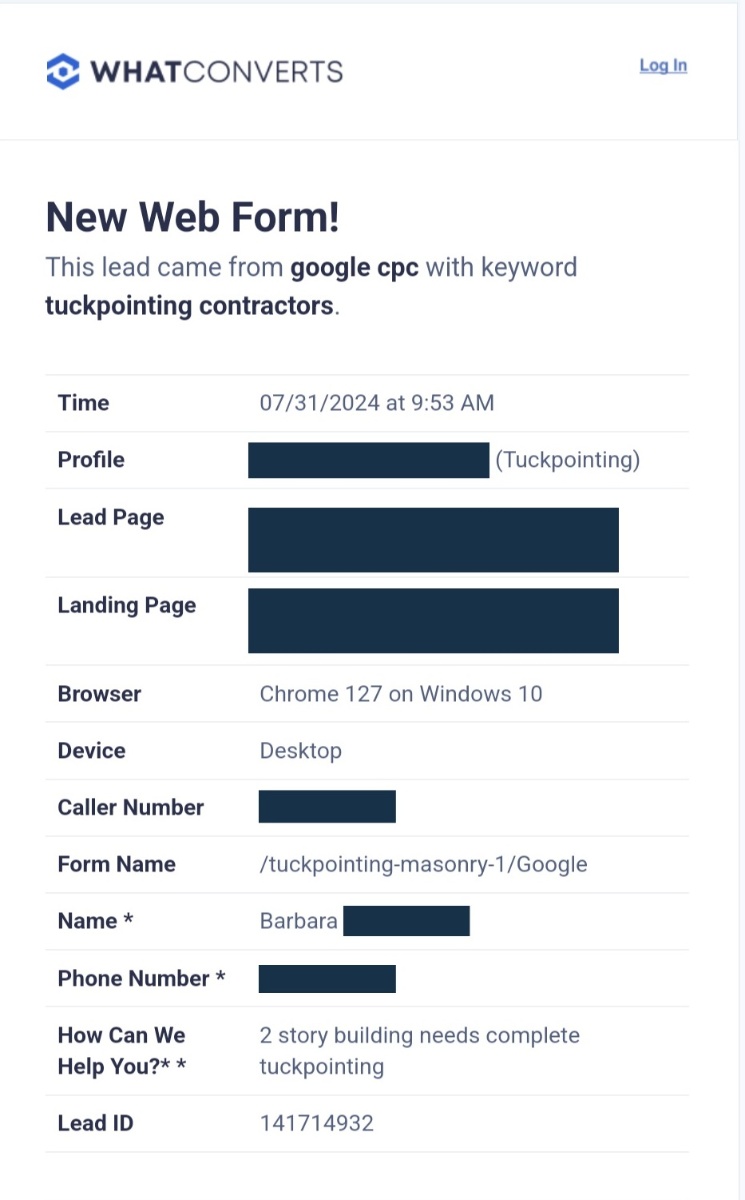Click the redacted Phone Number value
This screenshot has width=745, height=1200.
tap(327, 978)
